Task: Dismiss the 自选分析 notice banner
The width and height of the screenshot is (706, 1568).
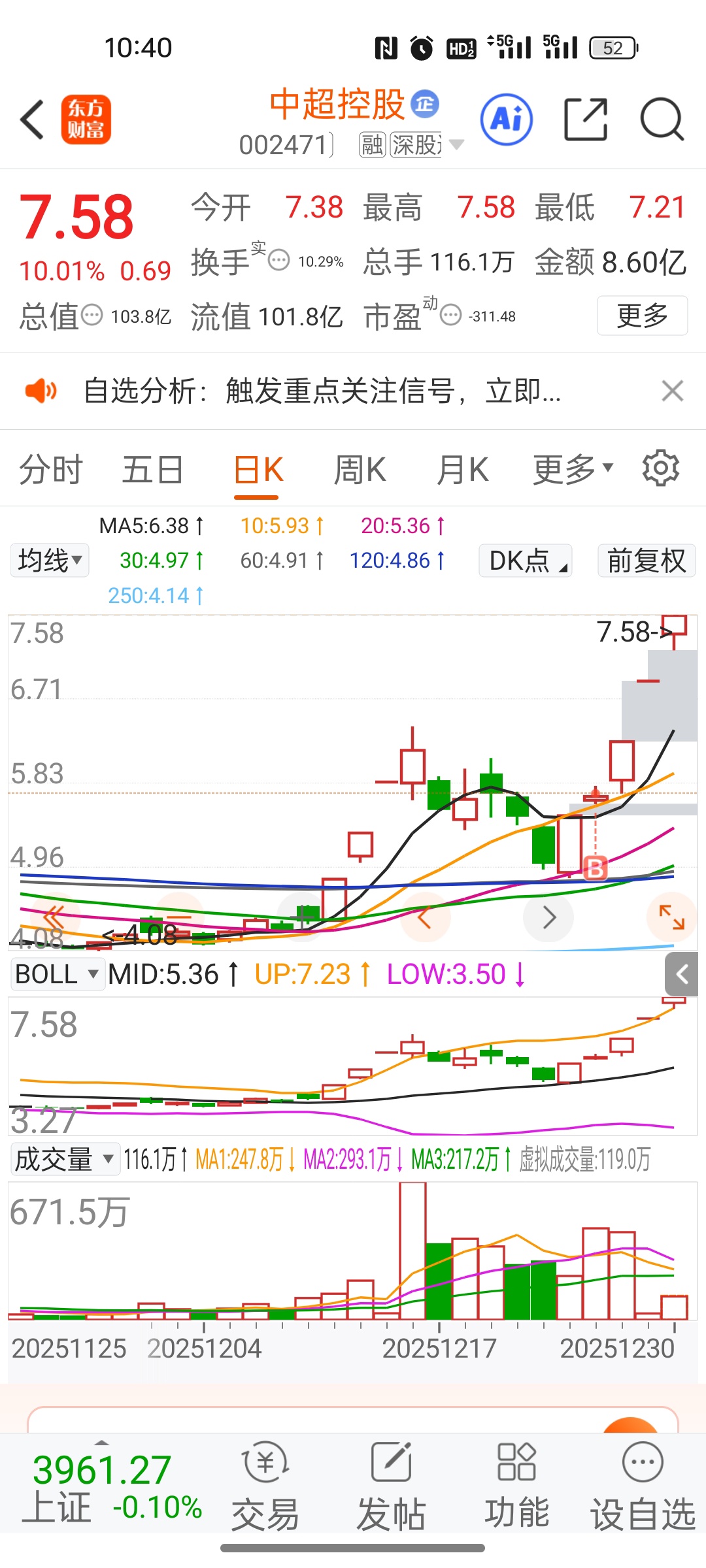Action: [x=672, y=391]
